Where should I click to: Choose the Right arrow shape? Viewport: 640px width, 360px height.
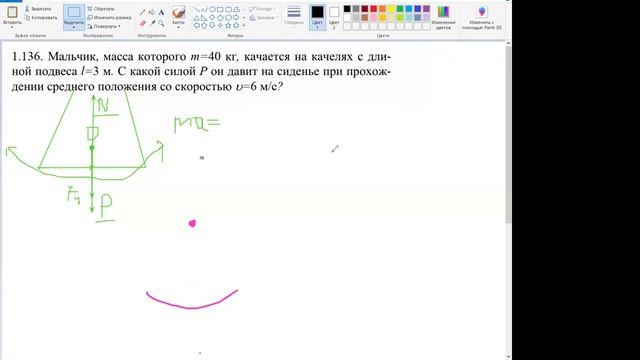coord(236,18)
